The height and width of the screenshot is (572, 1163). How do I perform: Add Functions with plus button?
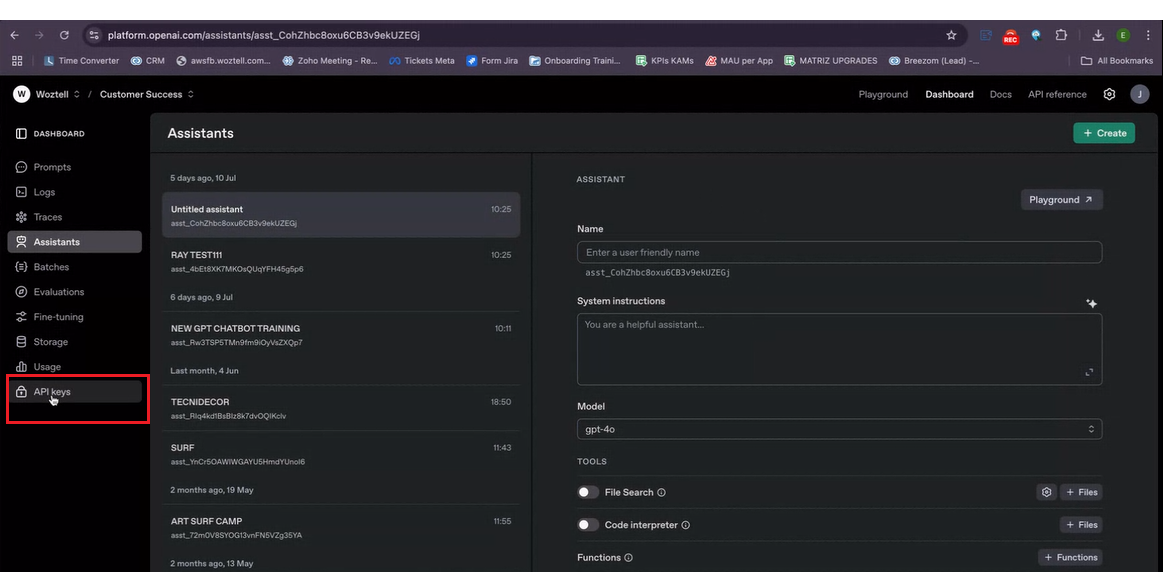point(1070,557)
